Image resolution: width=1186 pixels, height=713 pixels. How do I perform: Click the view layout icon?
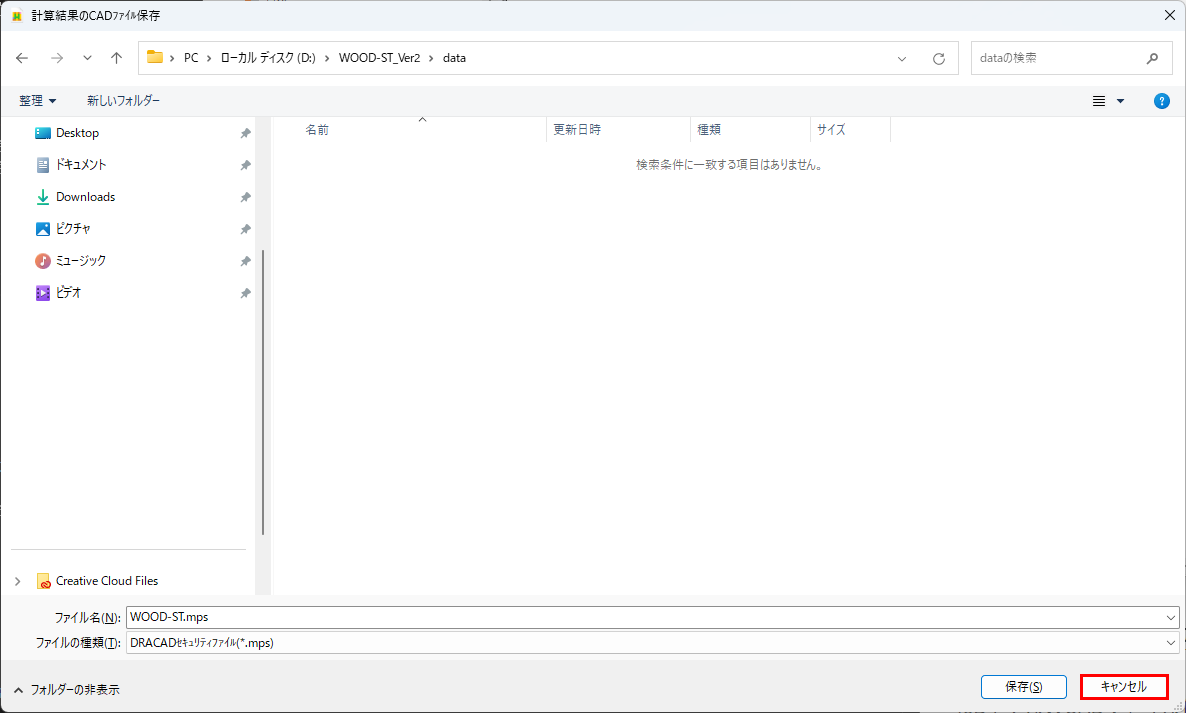pos(1099,101)
